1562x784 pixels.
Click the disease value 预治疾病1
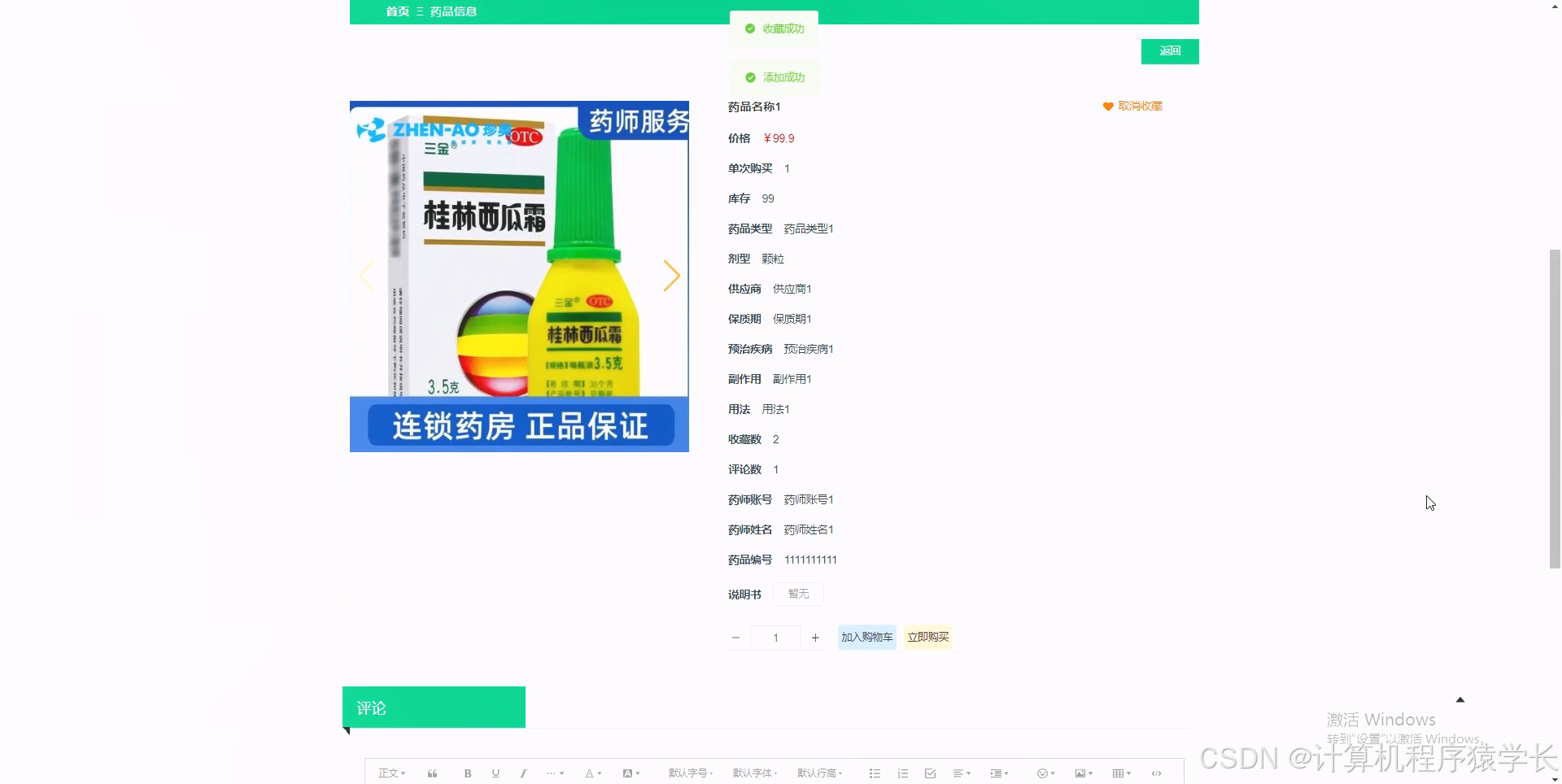pos(808,349)
